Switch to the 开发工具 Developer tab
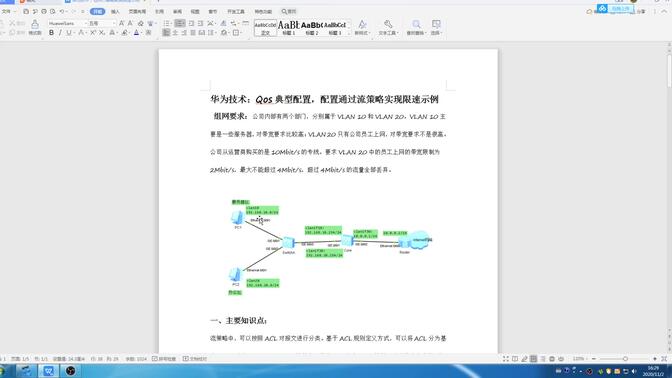Screen dimensions: 672x378 (236, 12)
